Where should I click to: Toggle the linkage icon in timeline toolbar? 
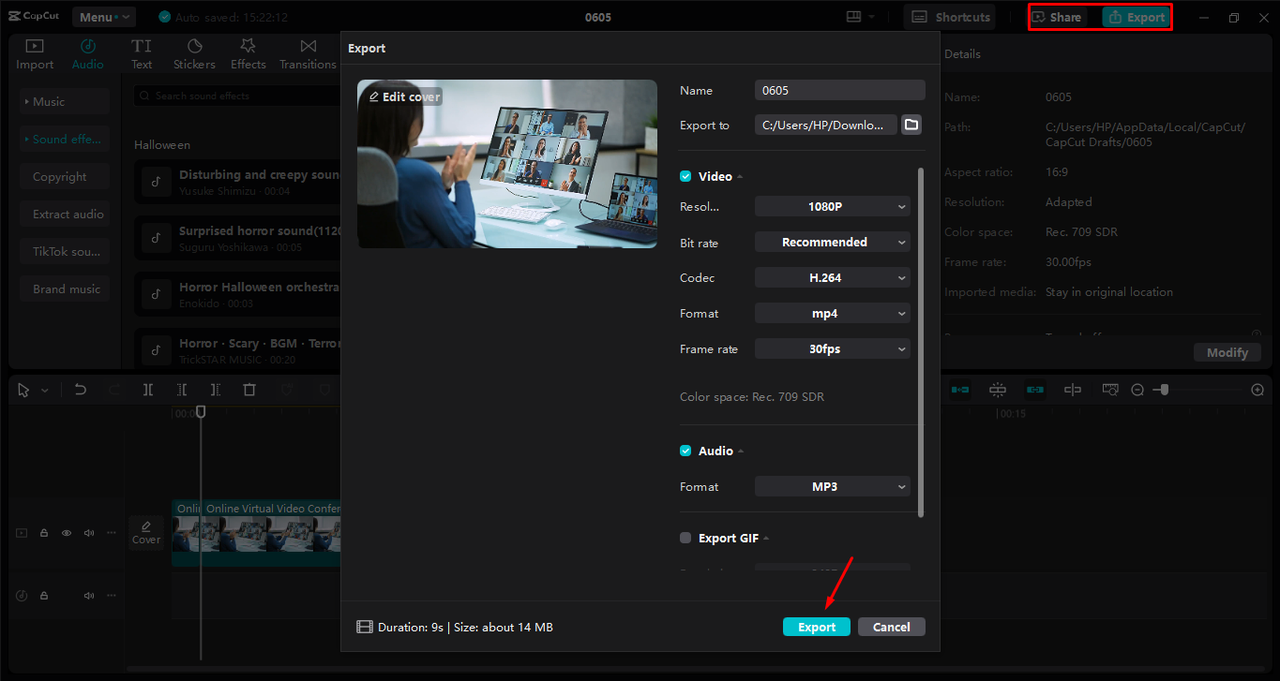(x=1035, y=390)
